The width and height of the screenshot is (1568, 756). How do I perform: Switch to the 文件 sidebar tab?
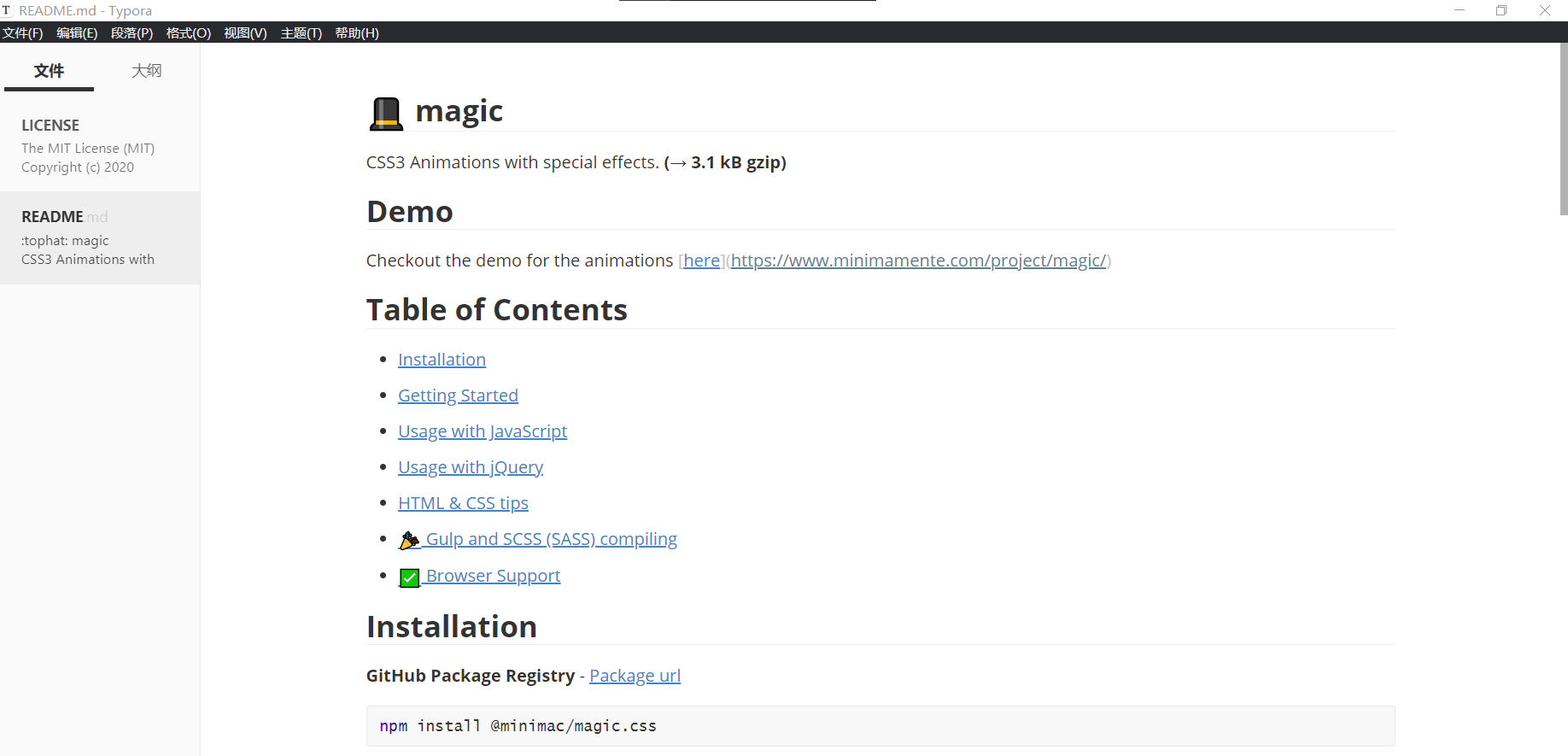click(49, 71)
